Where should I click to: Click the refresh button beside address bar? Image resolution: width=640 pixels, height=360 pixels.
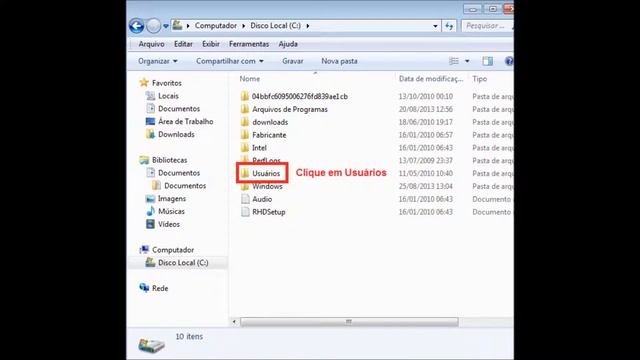(449, 26)
